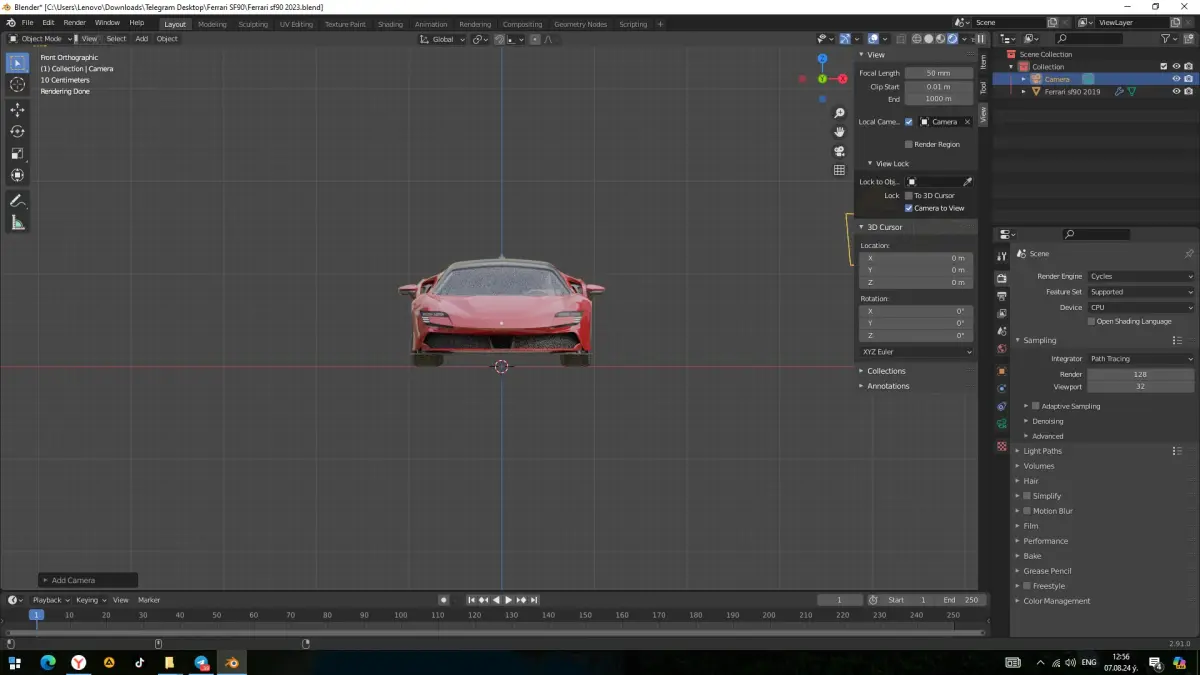This screenshot has width=1200, height=675.
Task: Open the viewport Add menu
Action: [x=141, y=39]
